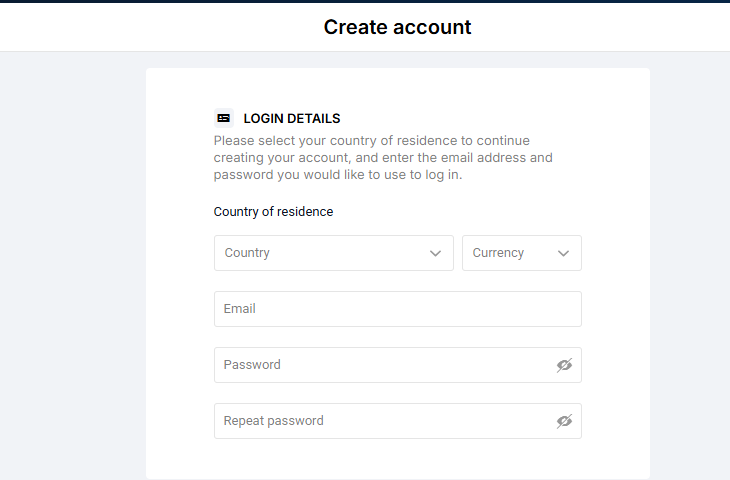This screenshot has width=730, height=480.
Task: Show password using Password field eye icon
Action: [564, 365]
